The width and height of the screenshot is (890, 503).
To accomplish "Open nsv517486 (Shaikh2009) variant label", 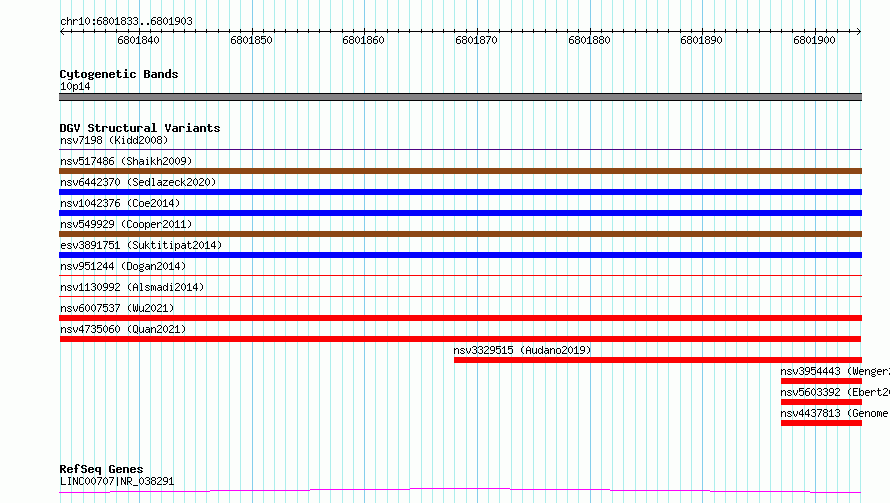I will click(126, 161).
